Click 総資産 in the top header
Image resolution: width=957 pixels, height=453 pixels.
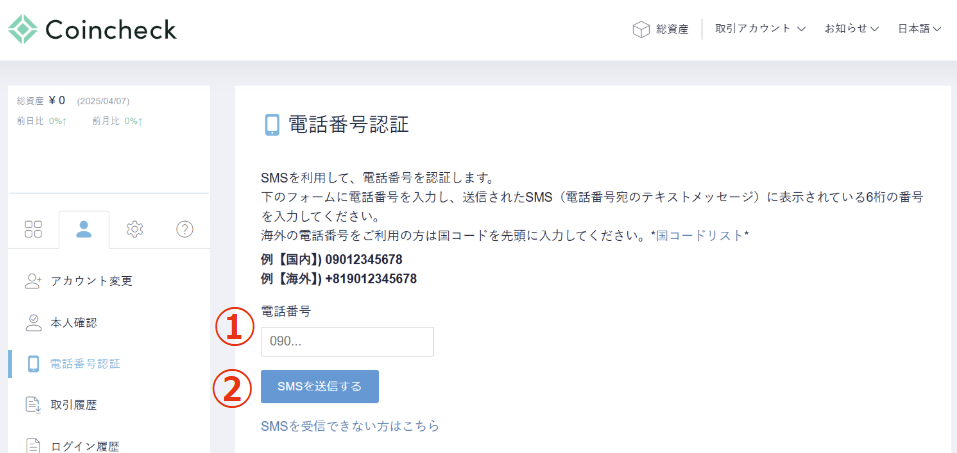[672, 29]
